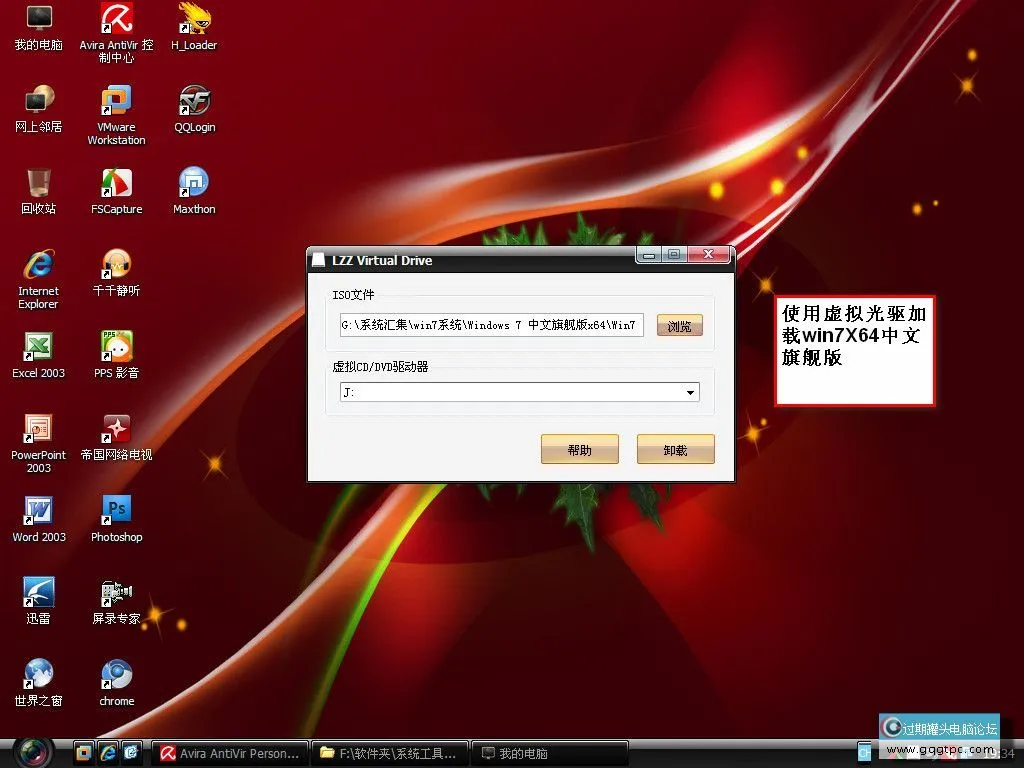Select the Avira AntiVir control center icon
This screenshot has width=1024, height=768.
pyautogui.click(x=116, y=20)
